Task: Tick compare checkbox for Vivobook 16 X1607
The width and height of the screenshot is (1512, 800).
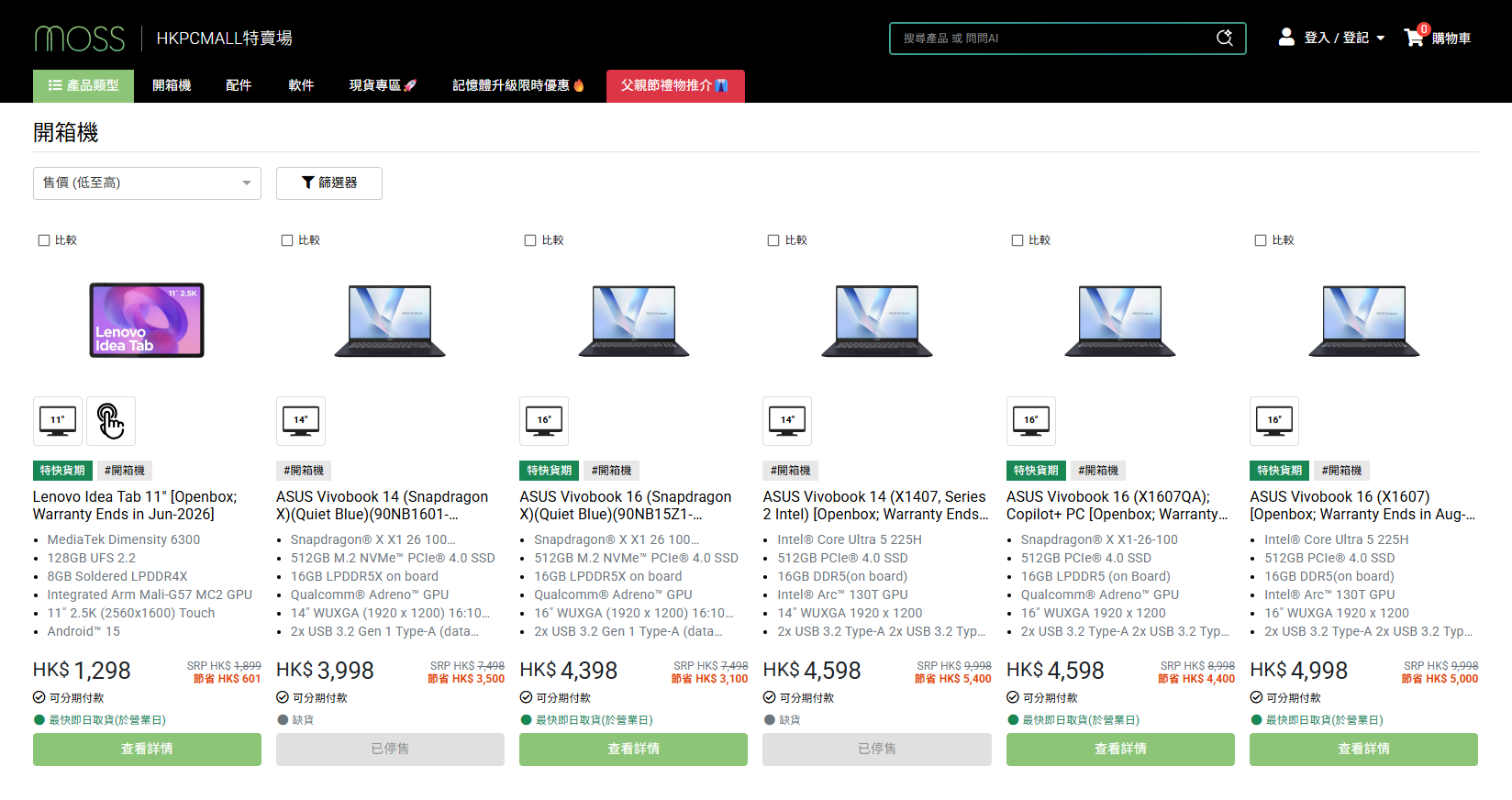Action: [x=1261, y=240]
